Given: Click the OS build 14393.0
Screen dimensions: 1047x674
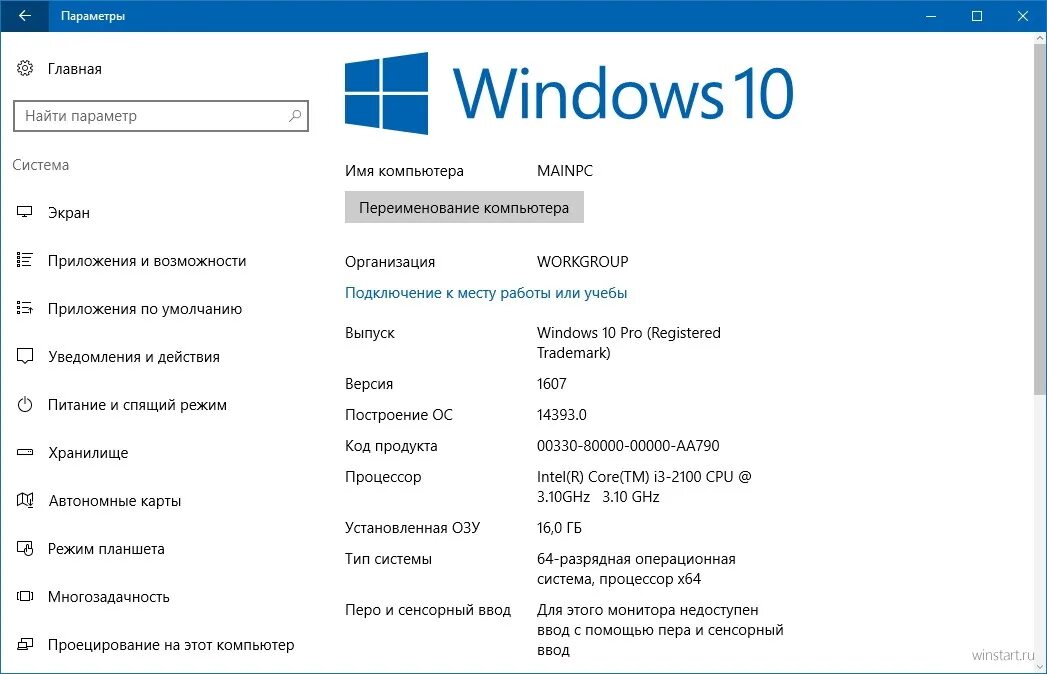Looking at the screenshot, I should [562, 415].
